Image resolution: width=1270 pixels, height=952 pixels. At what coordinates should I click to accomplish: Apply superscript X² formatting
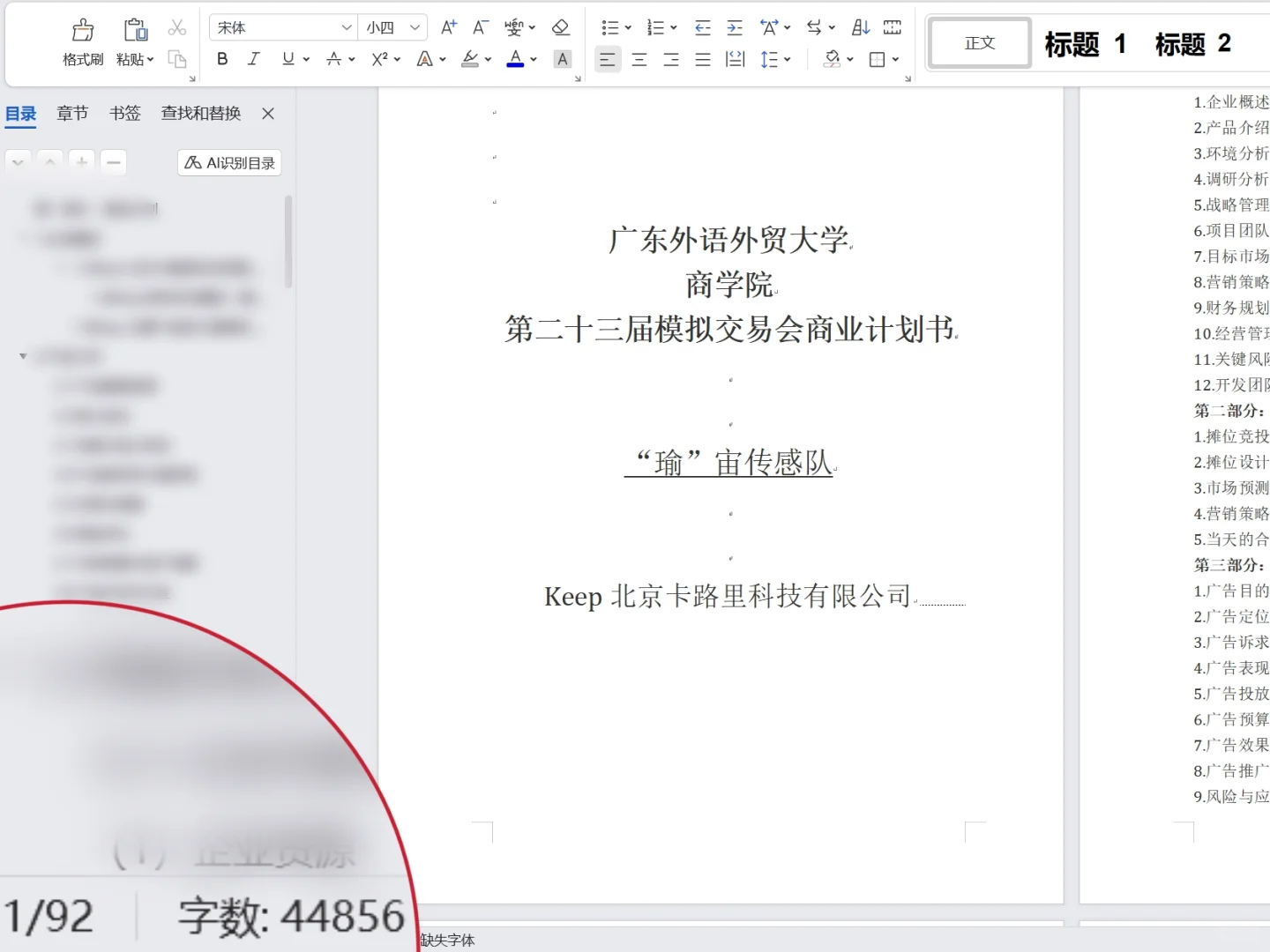pos(380,59)
